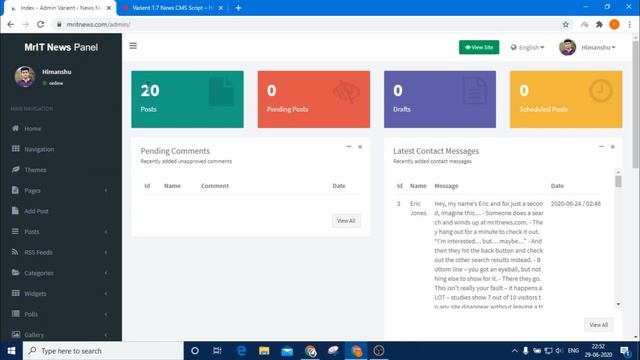The width and height of the screenshot is (640, 360).
Task: Click the header profile avatar
Action: point(567,47)
